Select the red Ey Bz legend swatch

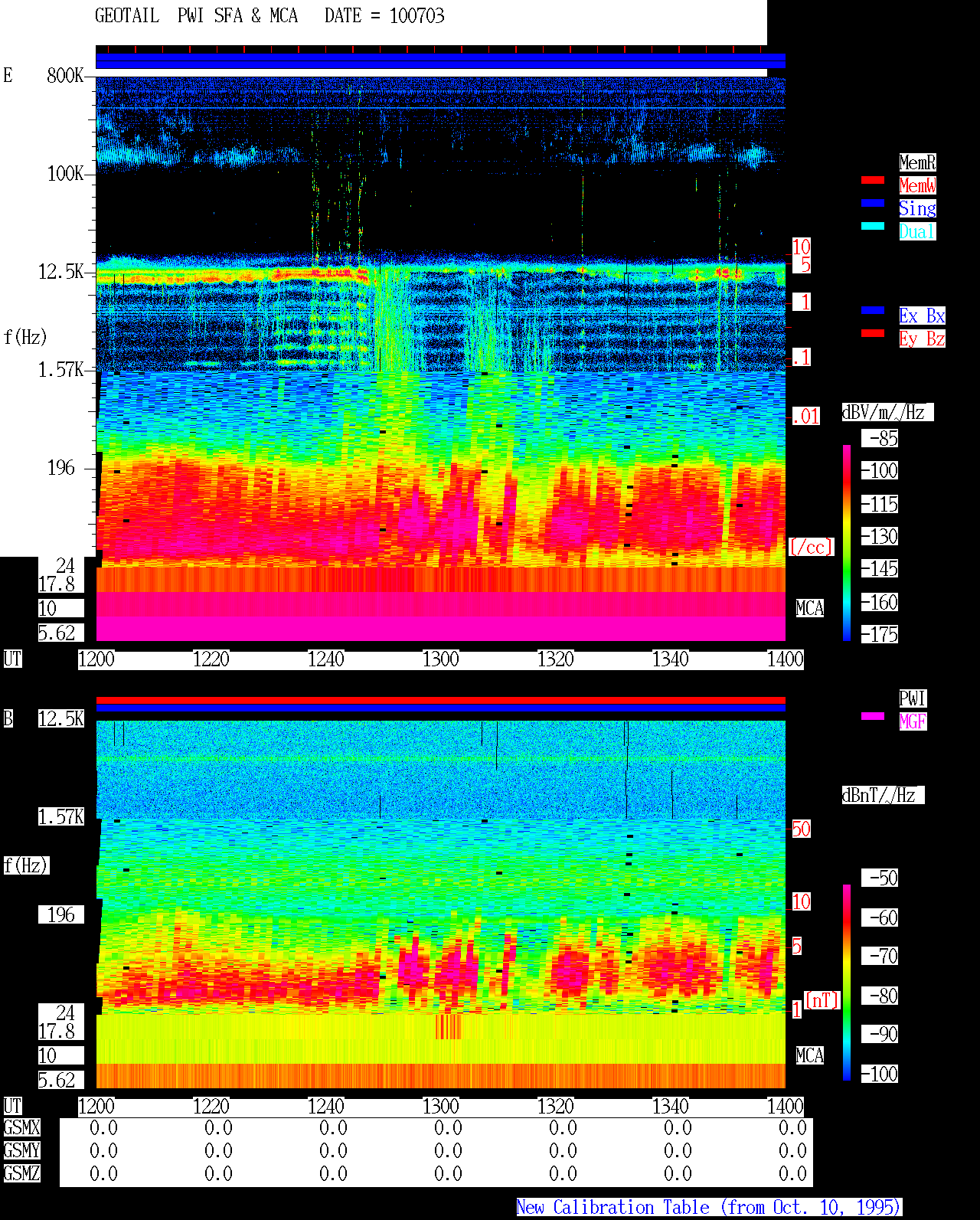click(873, 333)
